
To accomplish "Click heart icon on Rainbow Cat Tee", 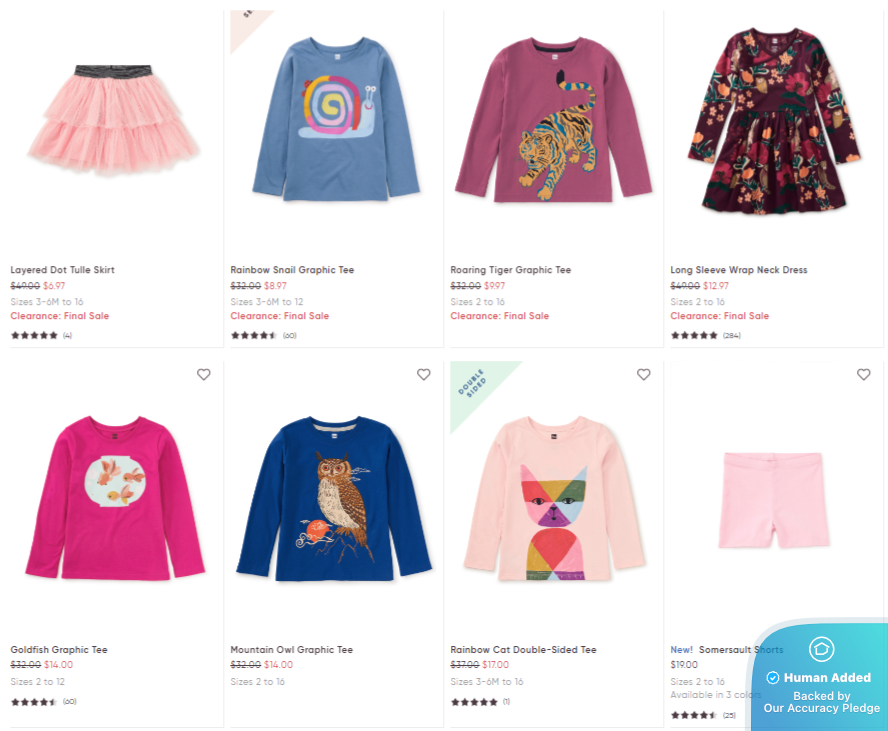I will 644,375.
